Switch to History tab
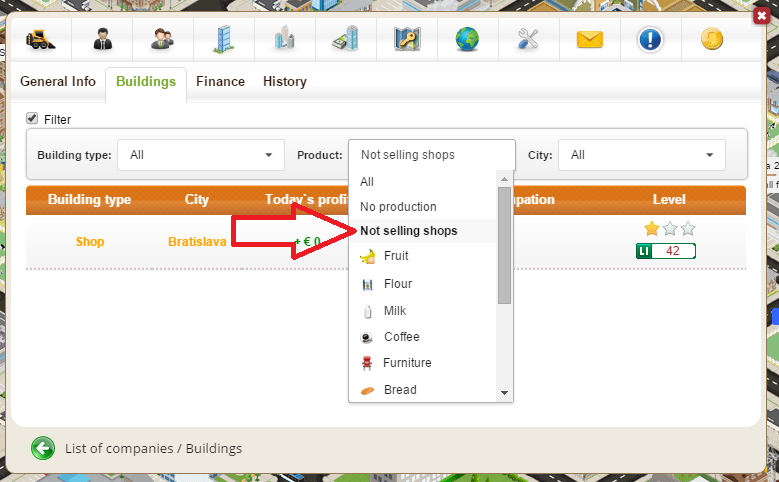 [285, 81]
